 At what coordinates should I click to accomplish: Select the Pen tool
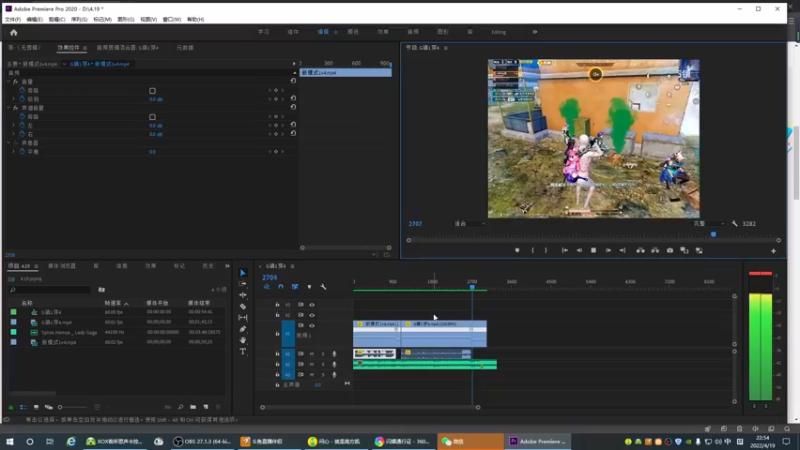243,329
